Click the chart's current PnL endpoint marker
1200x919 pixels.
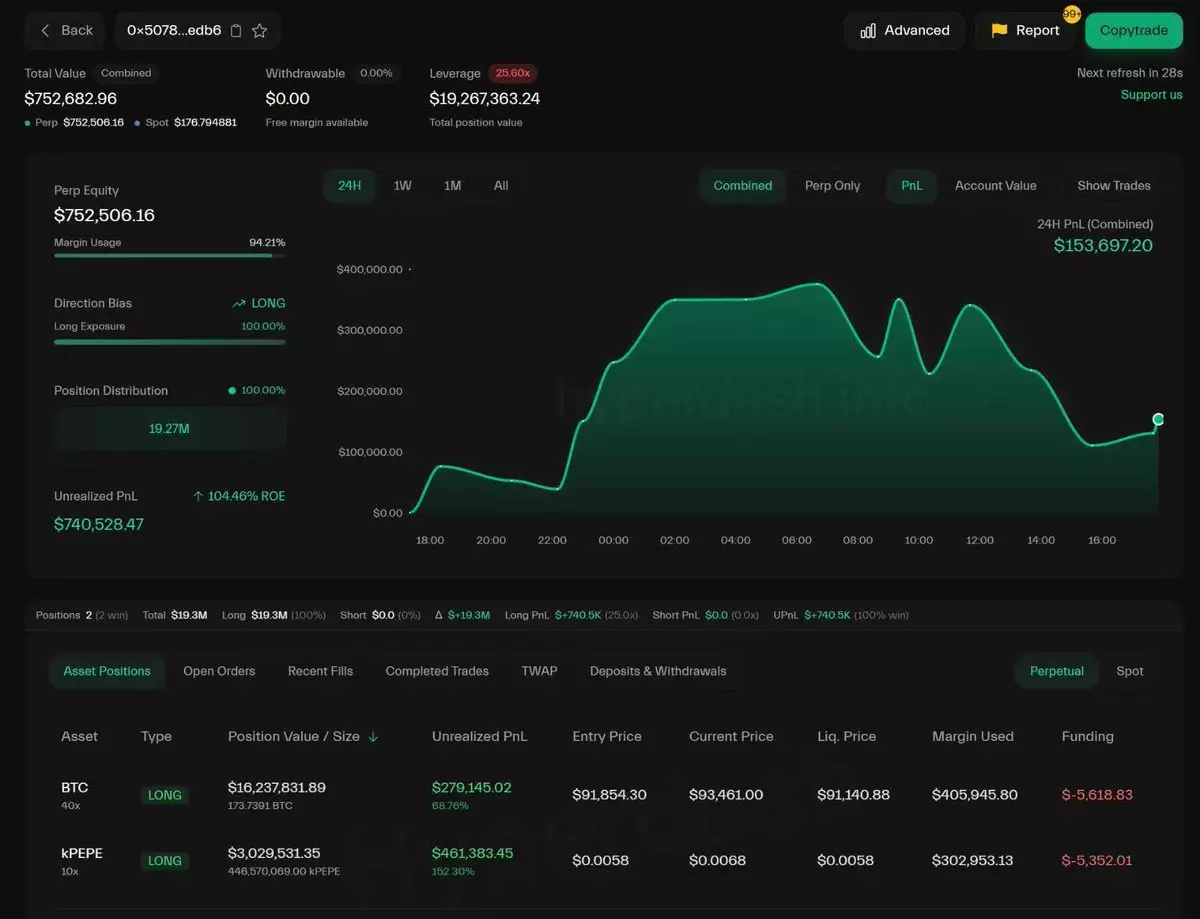(x=1158, y=419)
